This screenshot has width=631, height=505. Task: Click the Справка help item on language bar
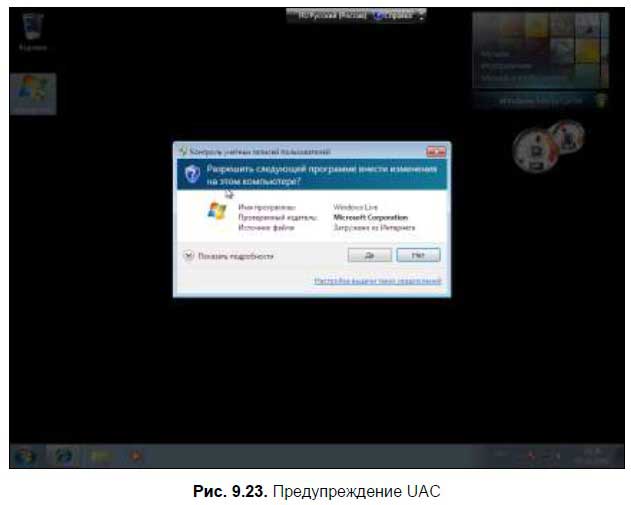[393, 16]
